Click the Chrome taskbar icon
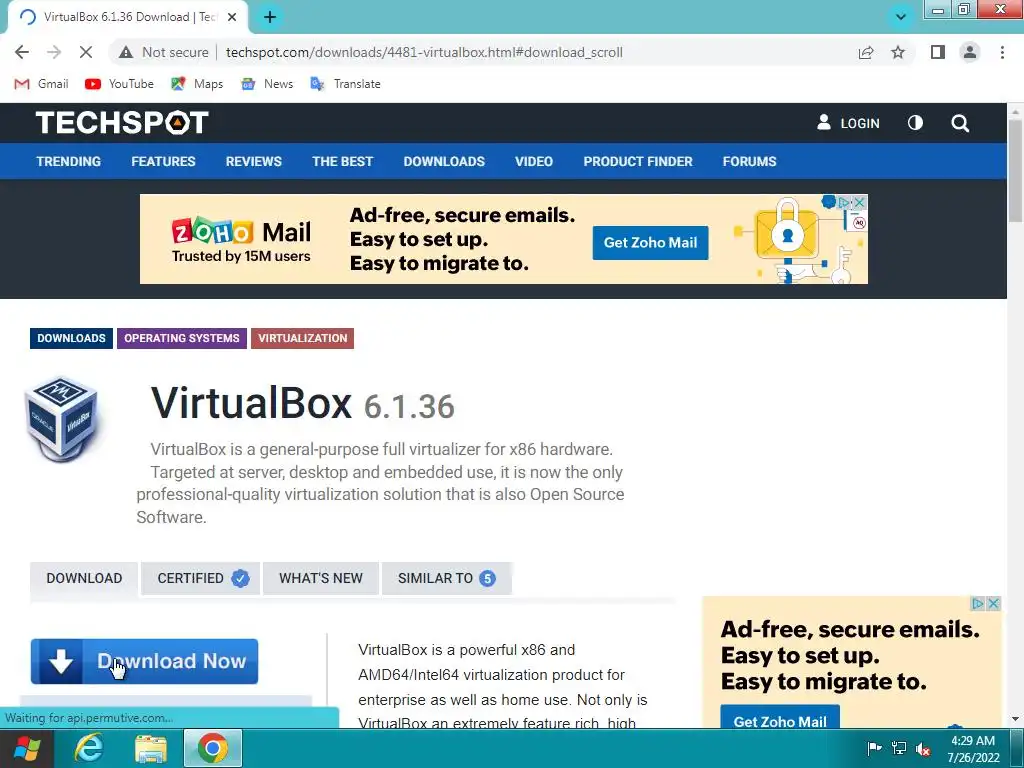The width and height of the screenshot is (1024, 768). [213, 748]
